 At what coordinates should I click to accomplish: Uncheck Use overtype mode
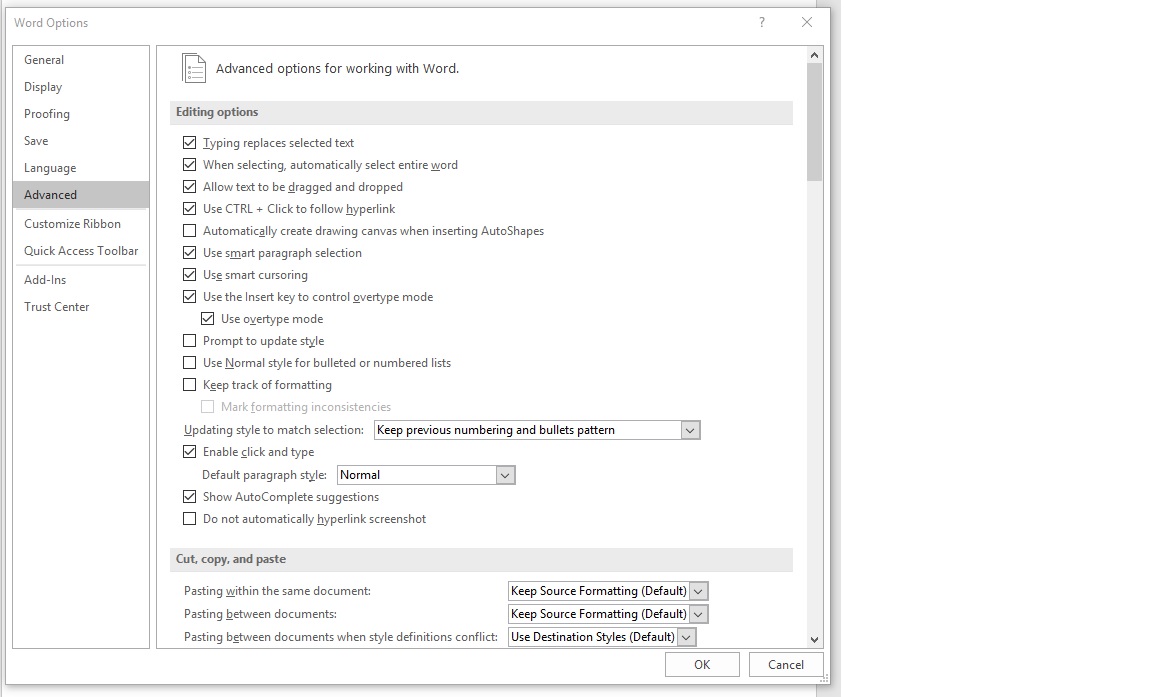208,319
